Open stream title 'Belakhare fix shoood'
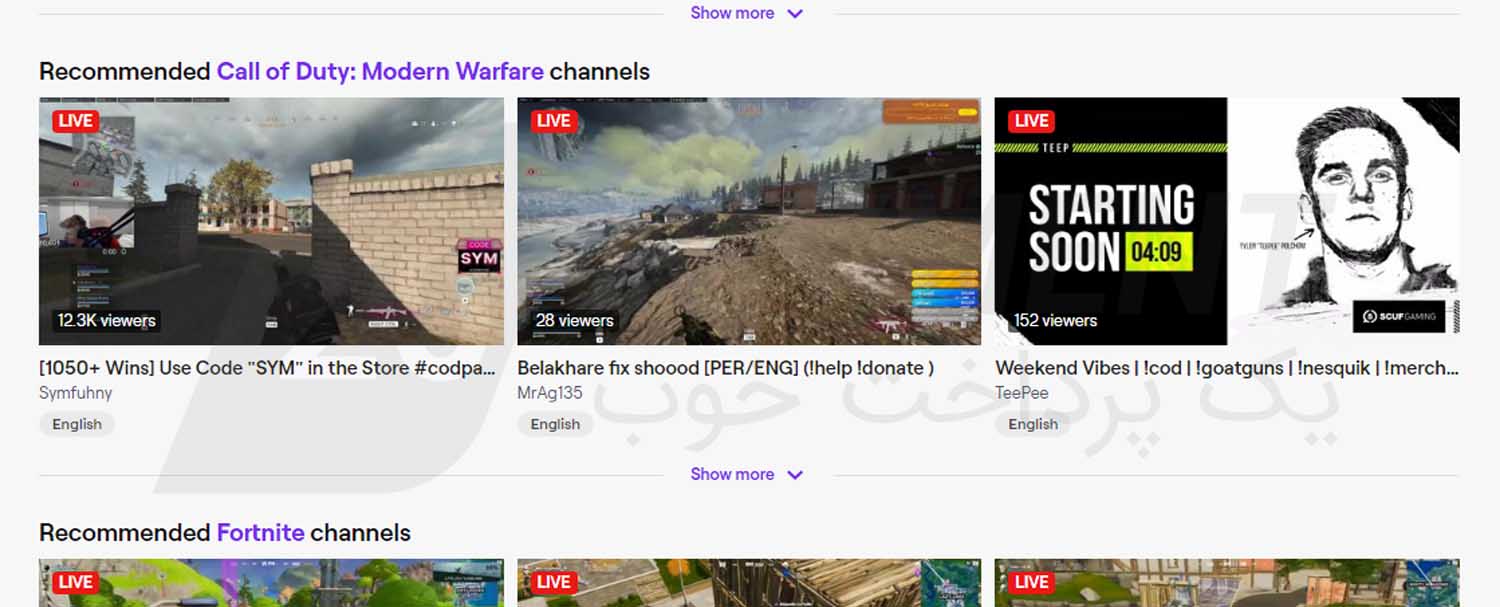This screenshot has height=607, width=1500. [725, 368]
